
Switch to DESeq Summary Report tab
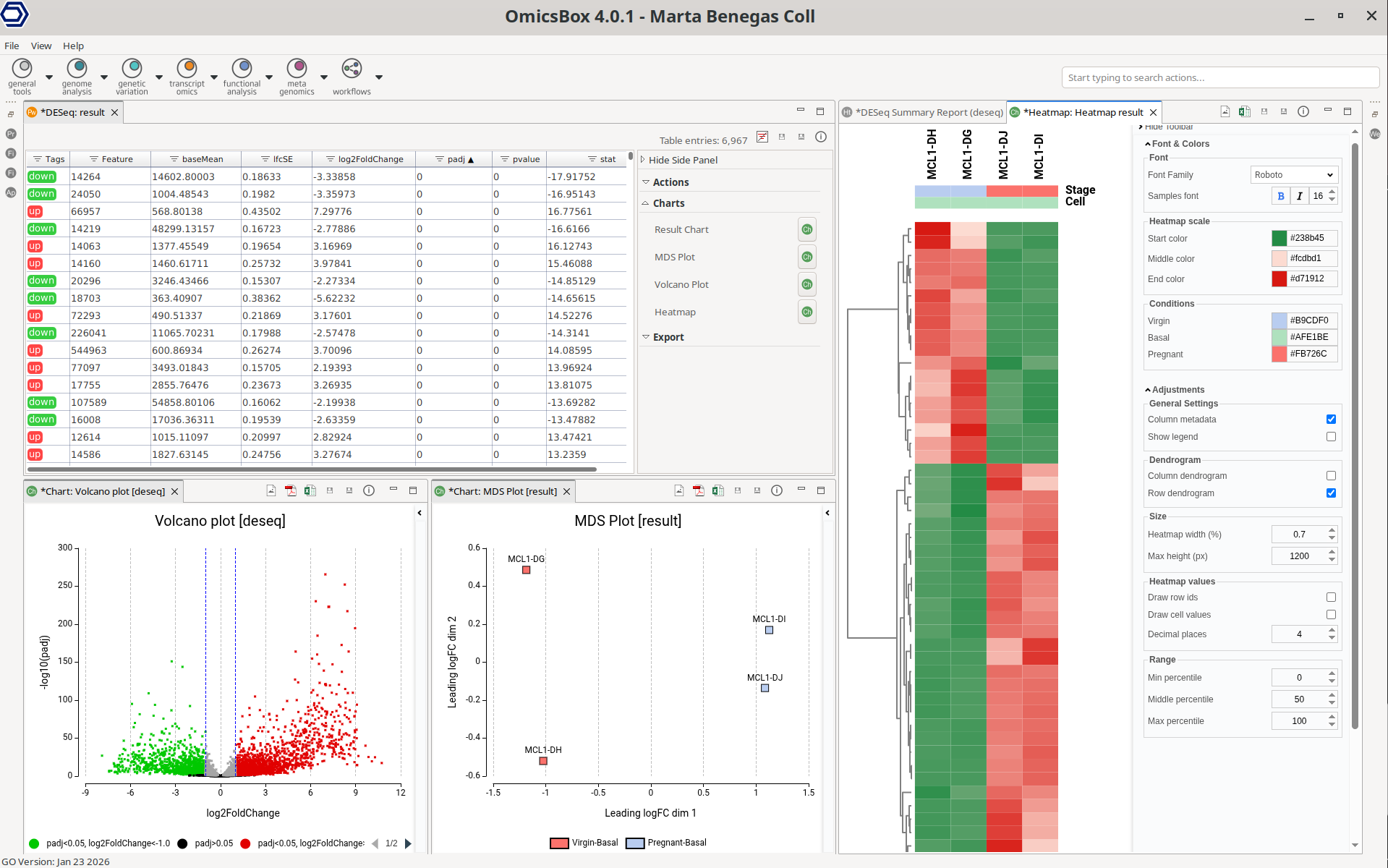(x=928, y=113)
